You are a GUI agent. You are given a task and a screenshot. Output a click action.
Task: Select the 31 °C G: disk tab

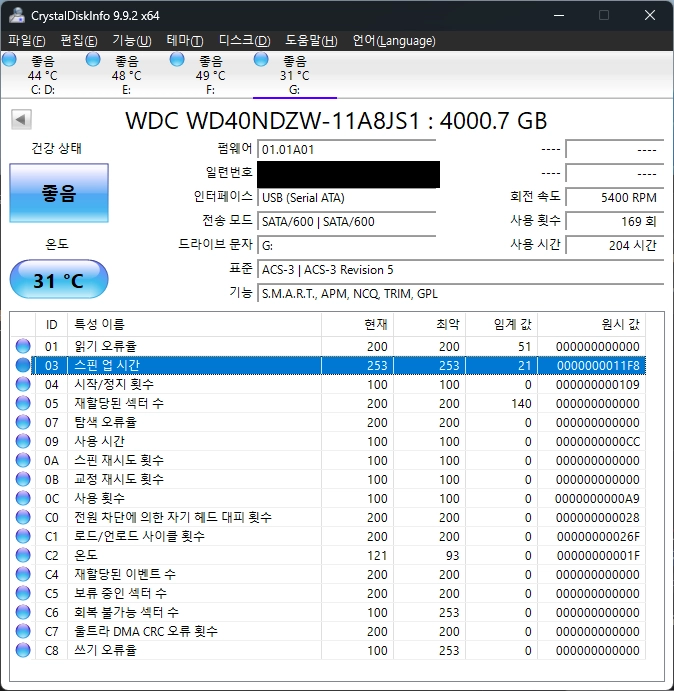click(294, 74)
